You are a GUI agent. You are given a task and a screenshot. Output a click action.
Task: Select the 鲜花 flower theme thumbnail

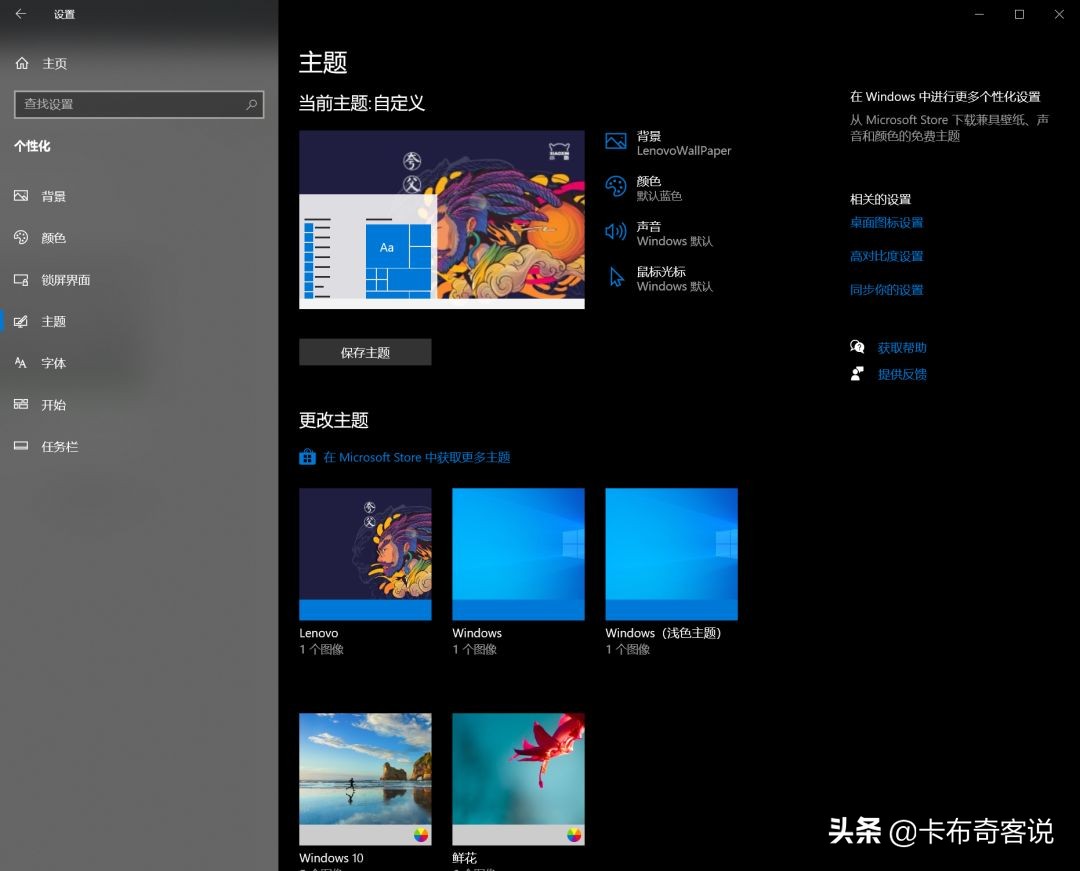(x=518, y=779)
